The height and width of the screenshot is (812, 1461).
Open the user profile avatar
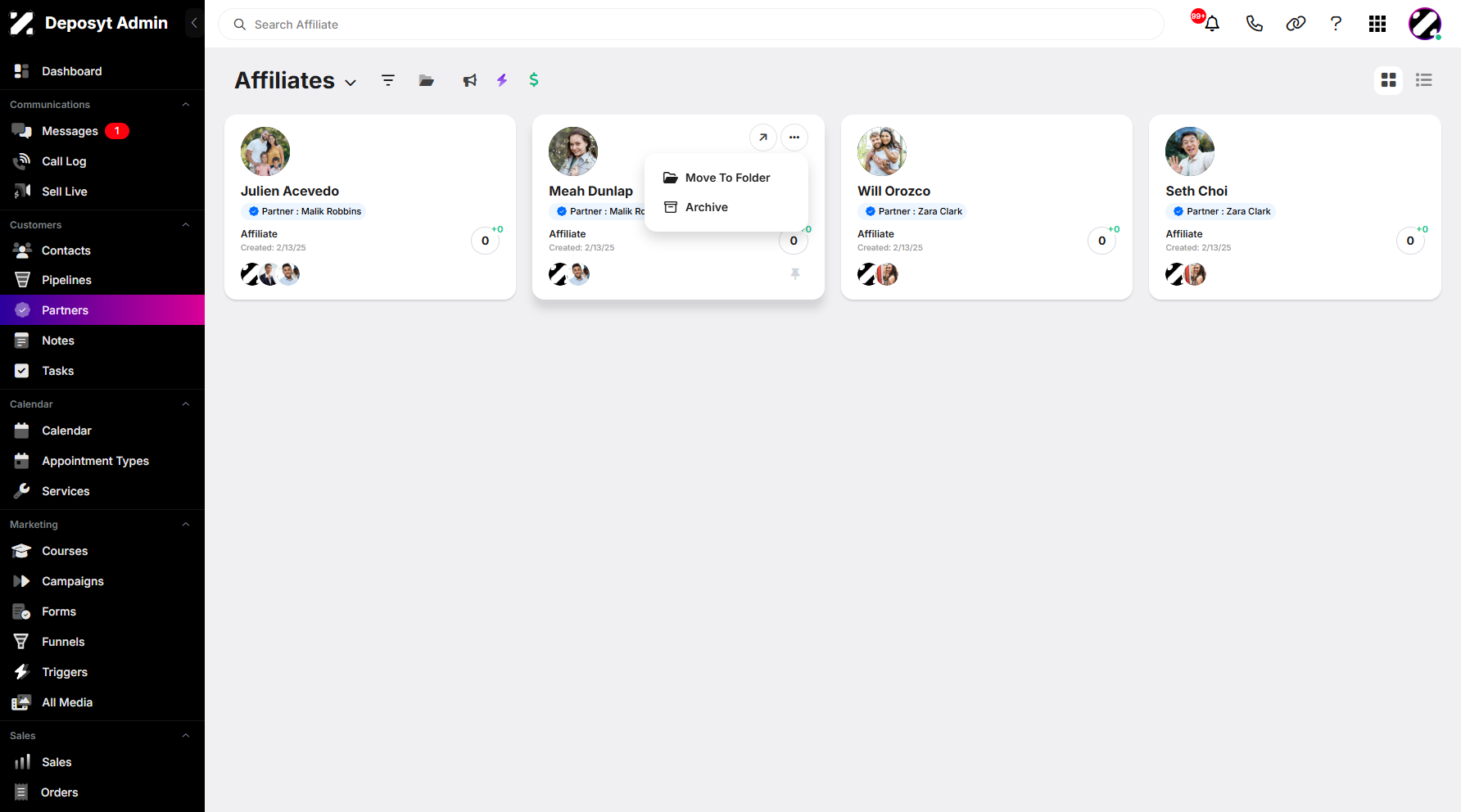[1425, 24]
